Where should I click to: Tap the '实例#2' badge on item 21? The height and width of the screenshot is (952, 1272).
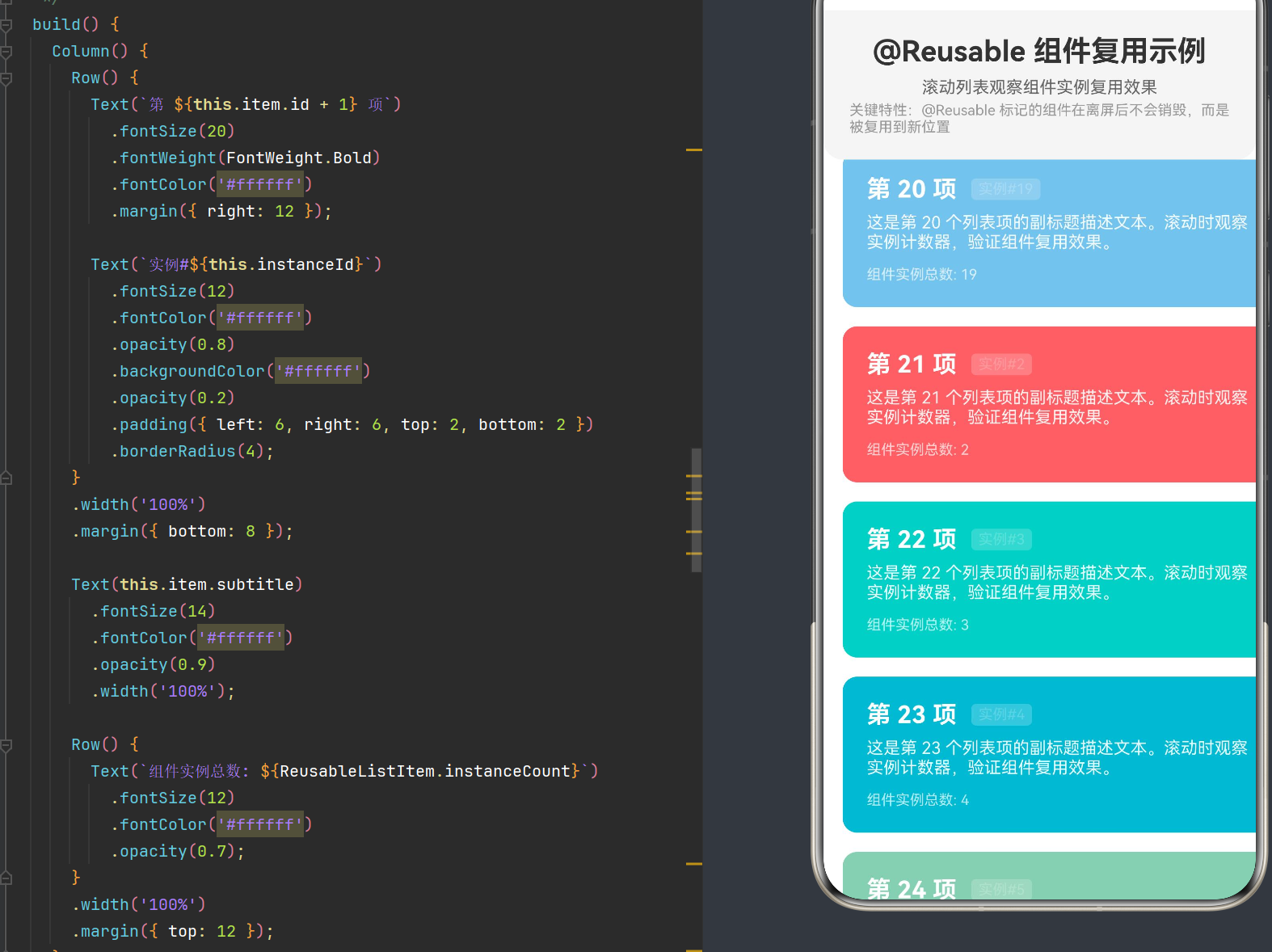pos(1001,364)
